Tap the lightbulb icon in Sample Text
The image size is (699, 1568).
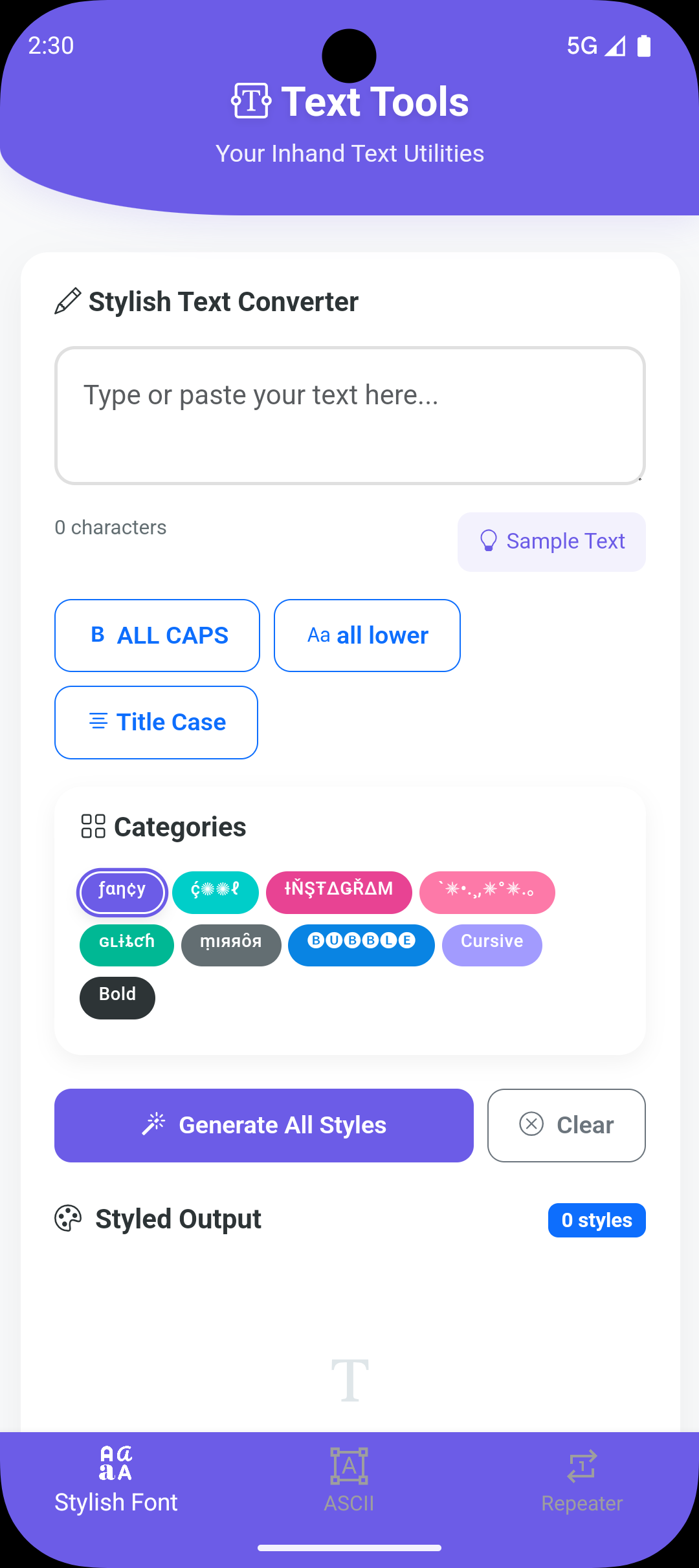point(488,541)
